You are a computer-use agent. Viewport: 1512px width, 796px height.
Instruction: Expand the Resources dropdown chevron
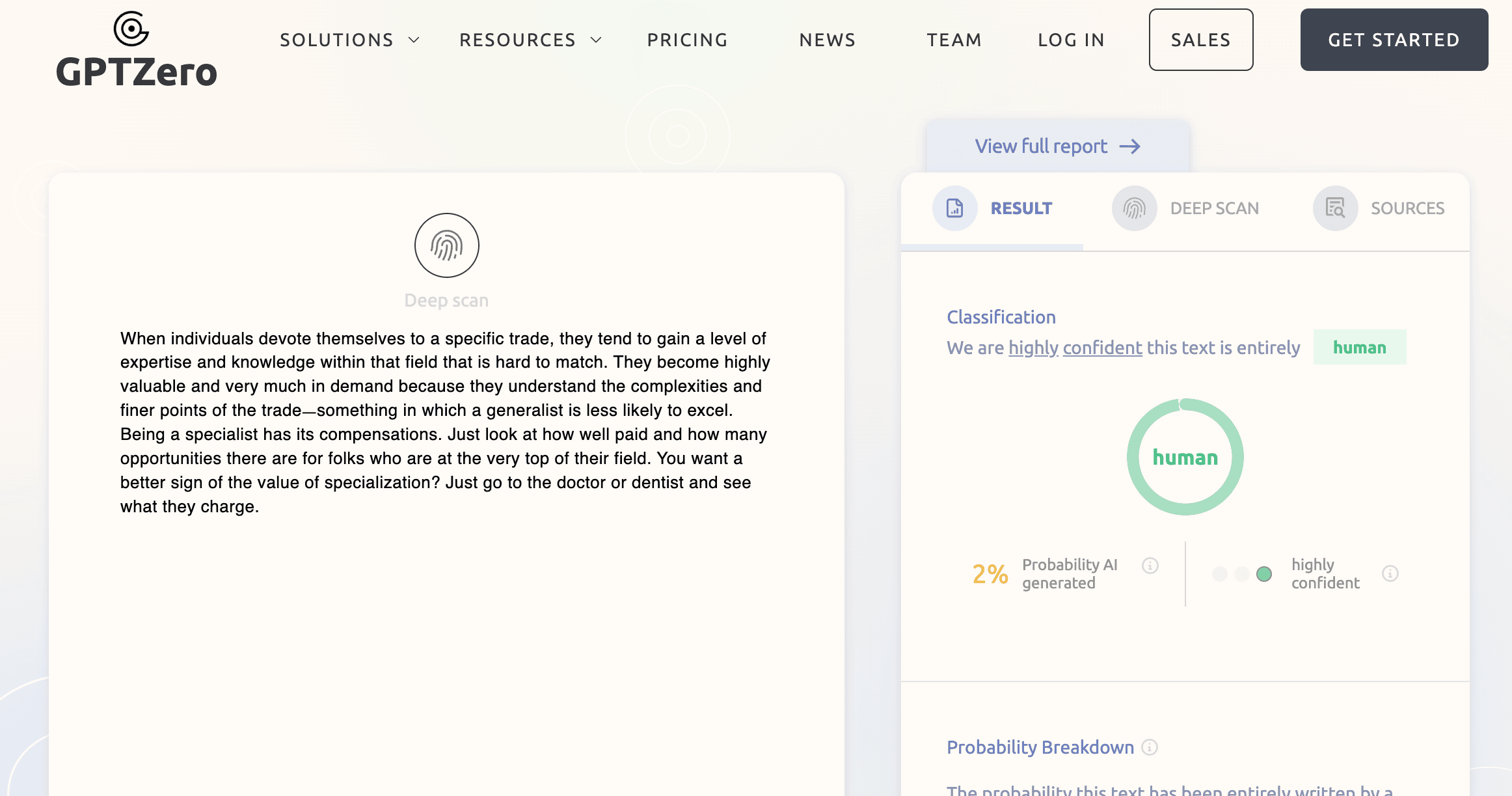[596, 40]
